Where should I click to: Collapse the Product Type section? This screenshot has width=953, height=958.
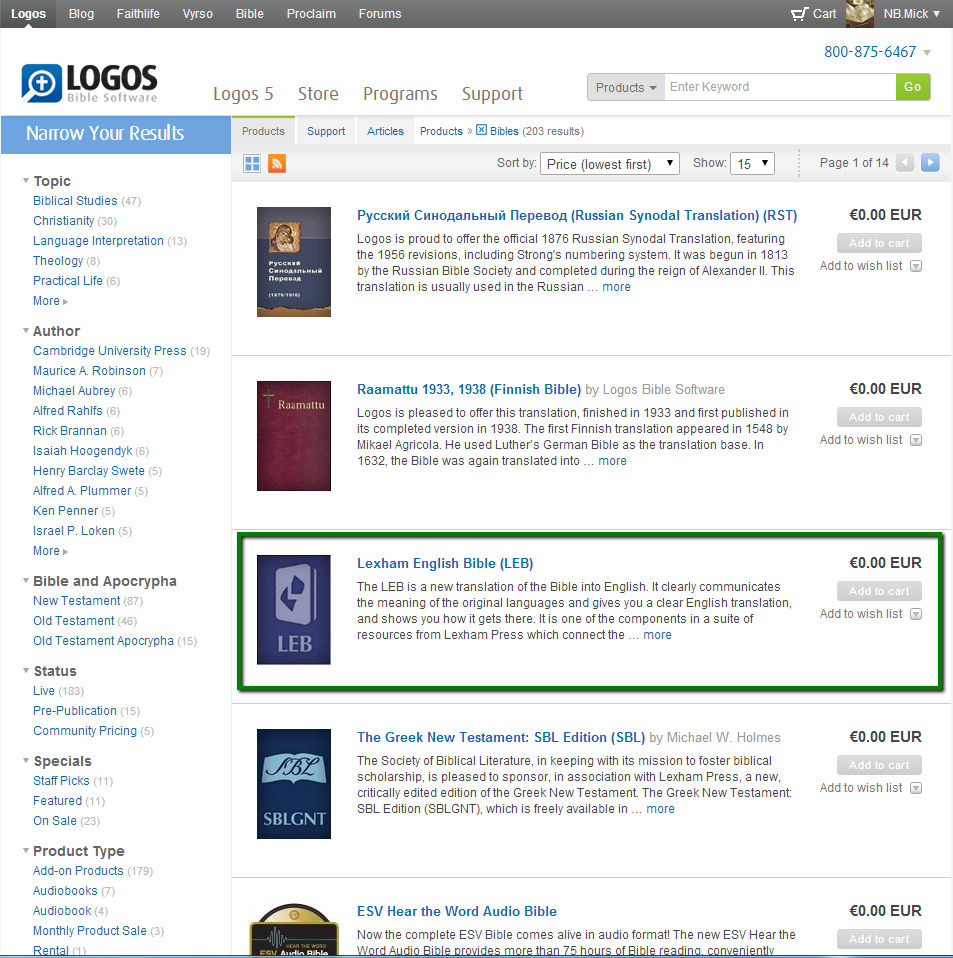[26, 850]
